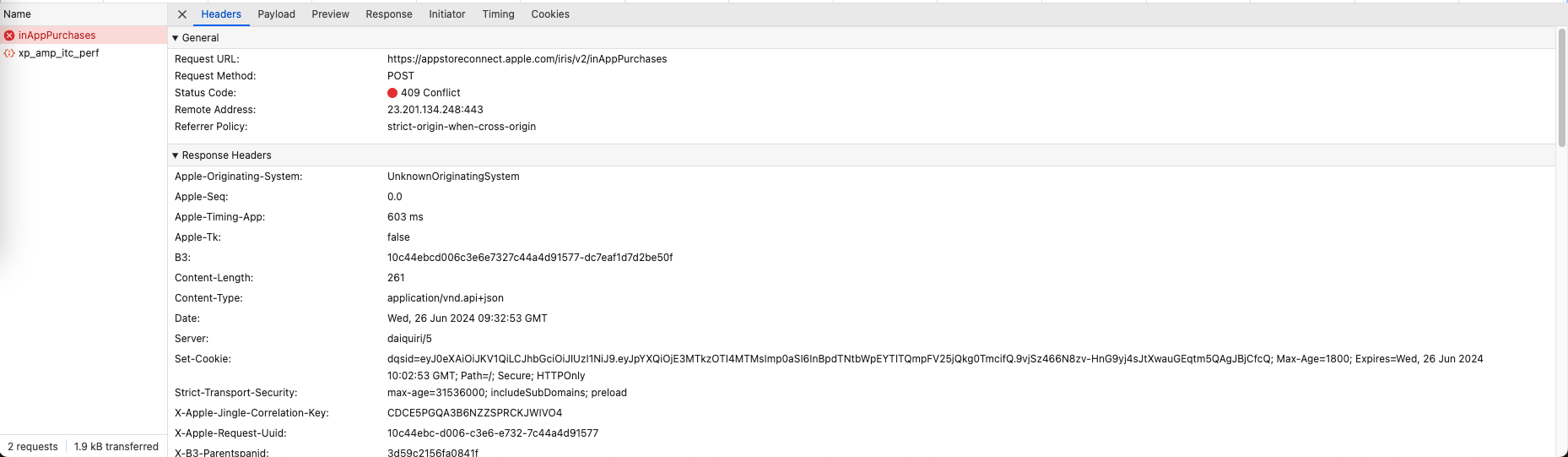This screenshot has width=1568, height=457.
Task: Collapse the Response Headers section
Action: pyautogui.click(x=176, y=155)
